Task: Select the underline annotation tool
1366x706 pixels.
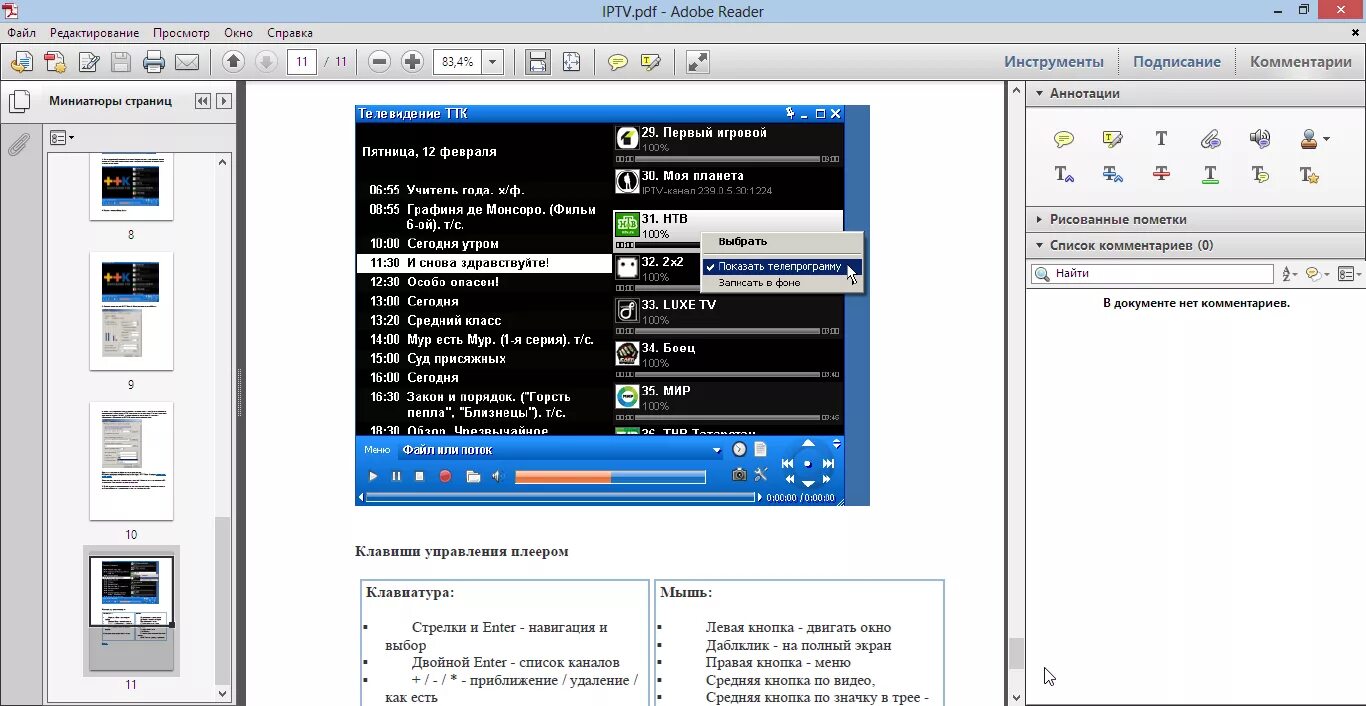Action: (x=1210, y=174)
